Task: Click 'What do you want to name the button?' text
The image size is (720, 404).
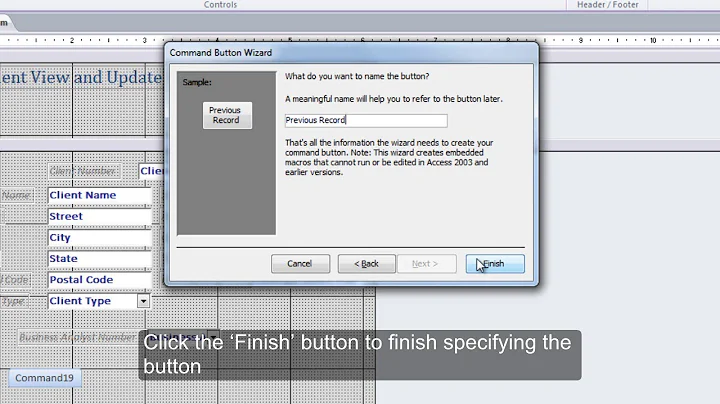Action: 357,76
